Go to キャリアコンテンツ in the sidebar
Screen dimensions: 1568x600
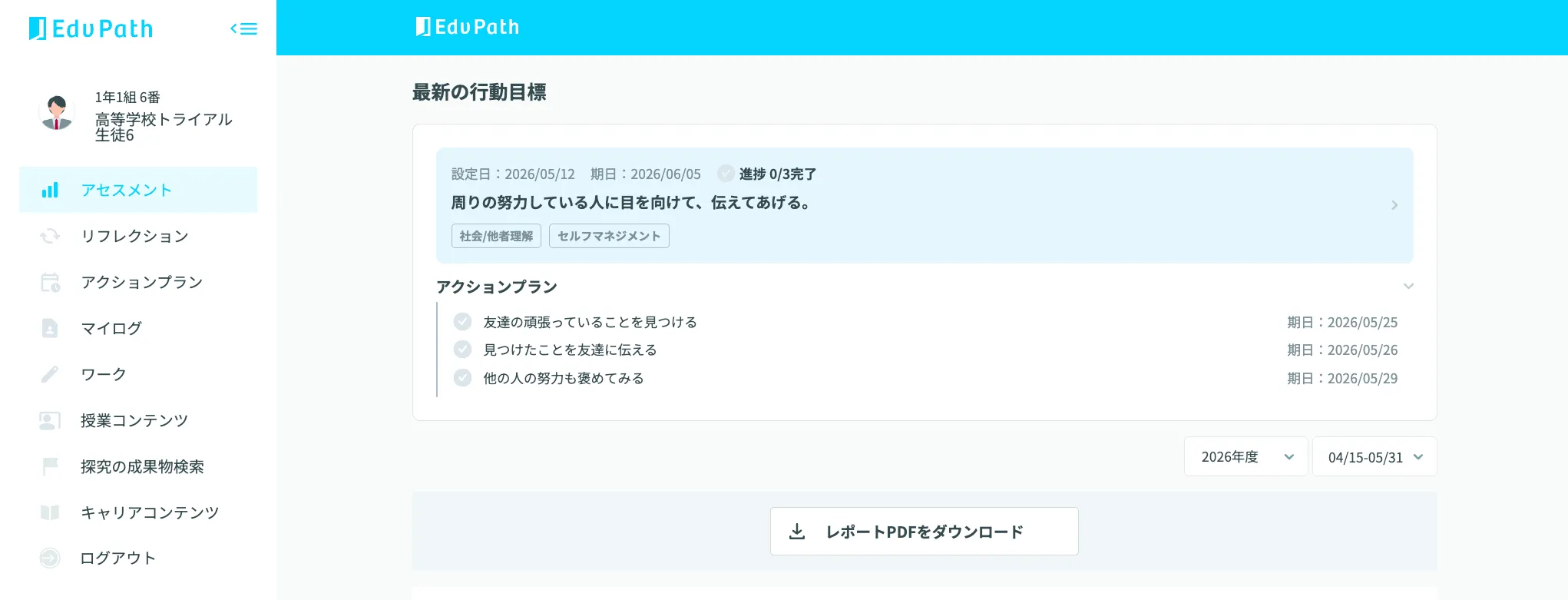(x=138, y=512)
